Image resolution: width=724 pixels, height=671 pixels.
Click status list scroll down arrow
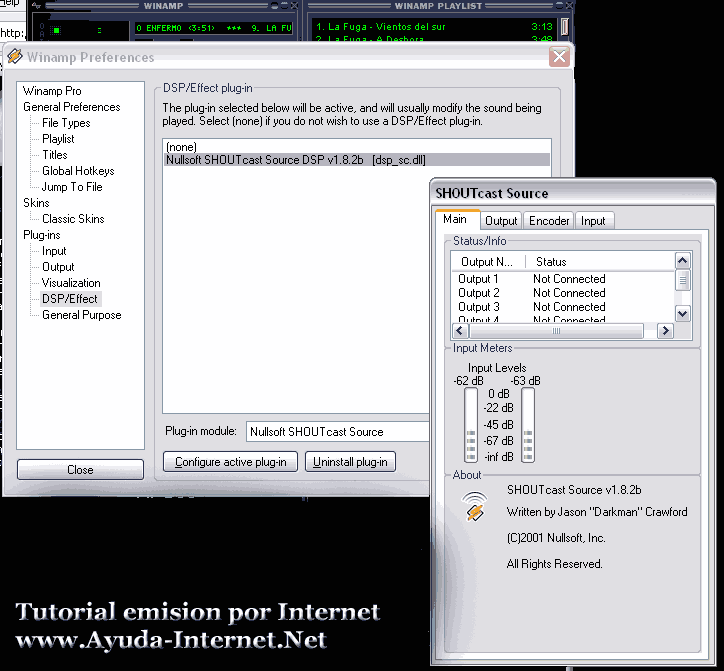tap(682, 314)
